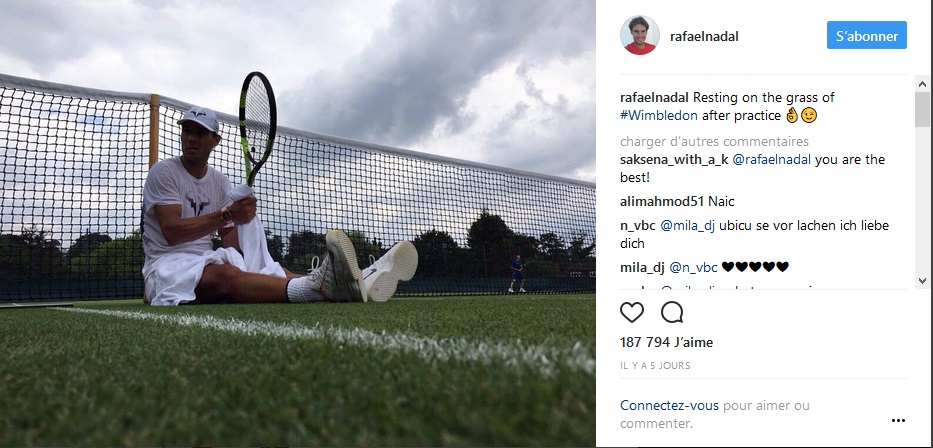Open the rafaelnadal username in header
The image size is (933, 448).
(704, 36)
